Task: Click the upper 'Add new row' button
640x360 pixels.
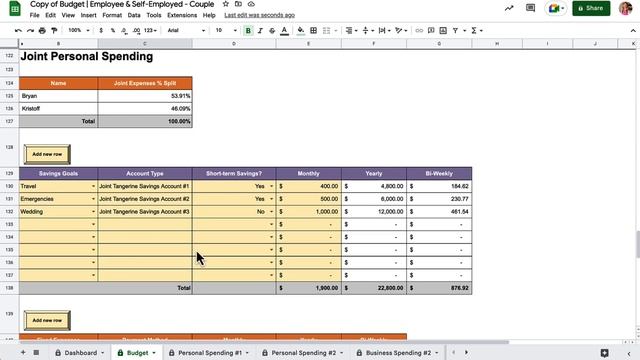Action: point(47,154)
